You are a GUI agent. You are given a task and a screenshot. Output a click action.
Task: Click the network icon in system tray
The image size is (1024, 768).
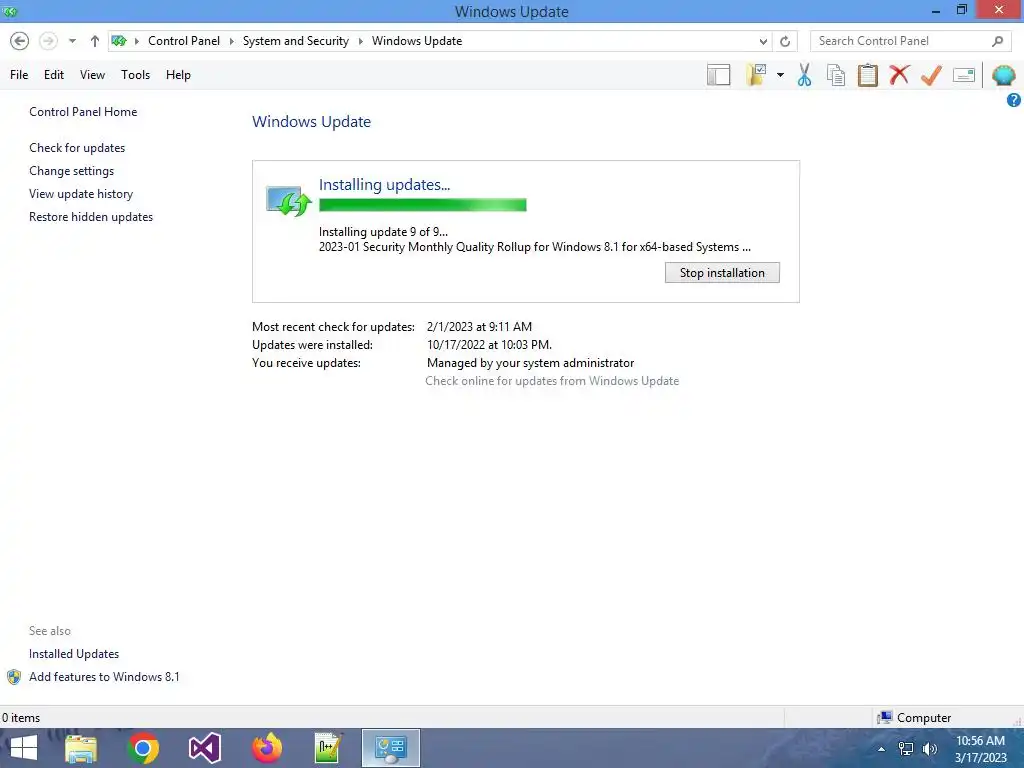[x=906, y=749]
